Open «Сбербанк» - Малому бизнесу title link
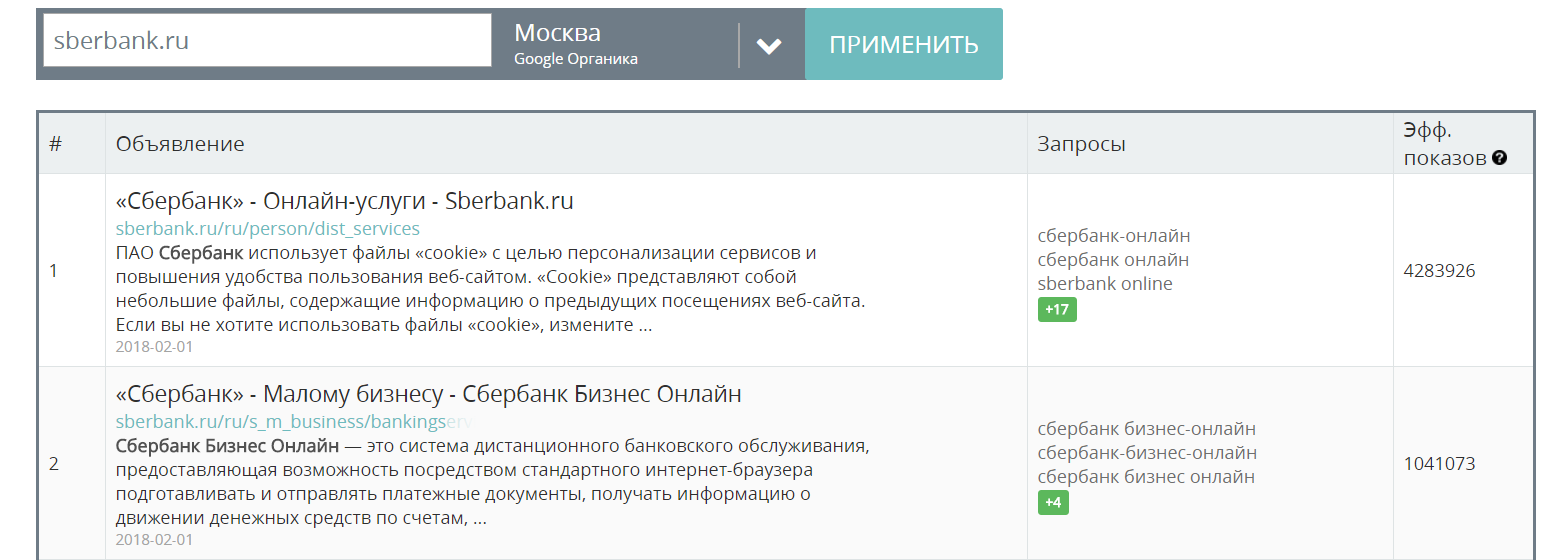This screenshot has height=560, width=1562. [x=429, y=394]
